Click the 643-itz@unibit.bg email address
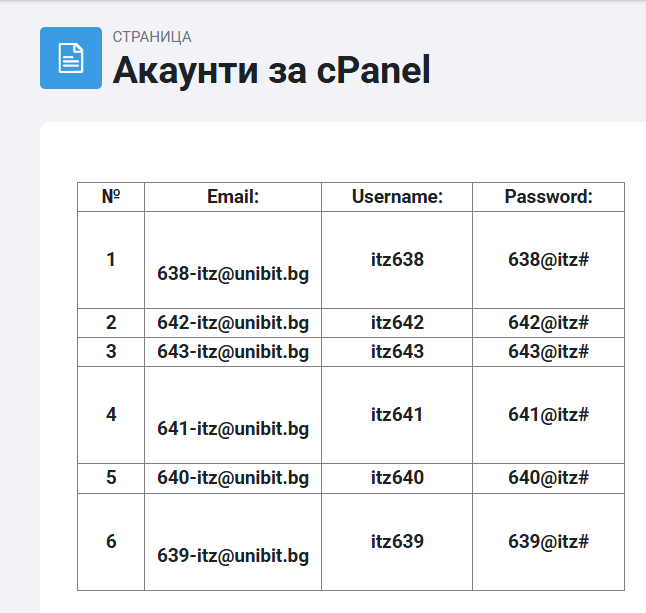Viewport: 646px width, 613px height. pyautogui.click(x=233, y=352)
